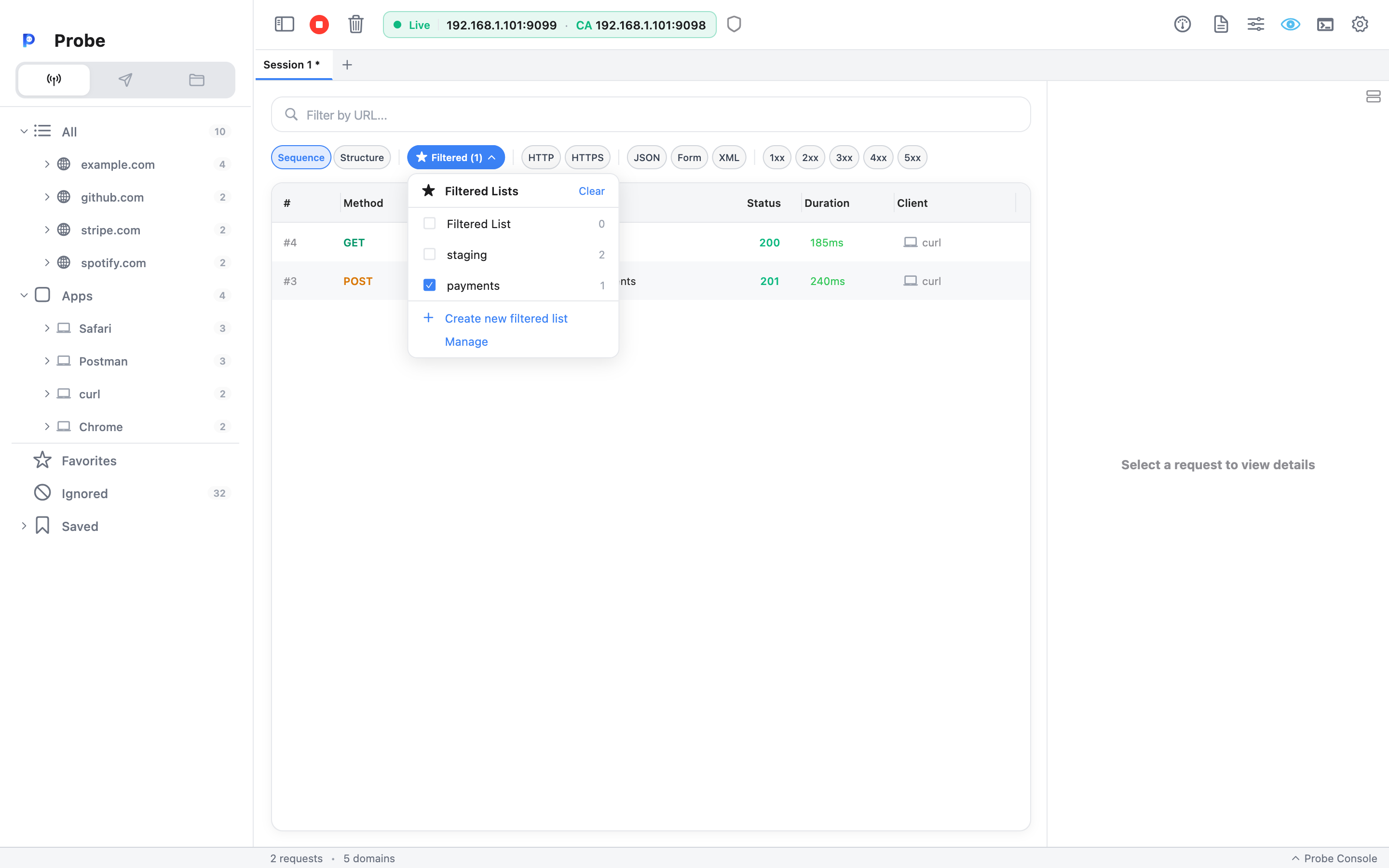Clear the session with the trash icon
This screenshot has width=1389, height=868.
pyautogui.click(x=356, y=24)
